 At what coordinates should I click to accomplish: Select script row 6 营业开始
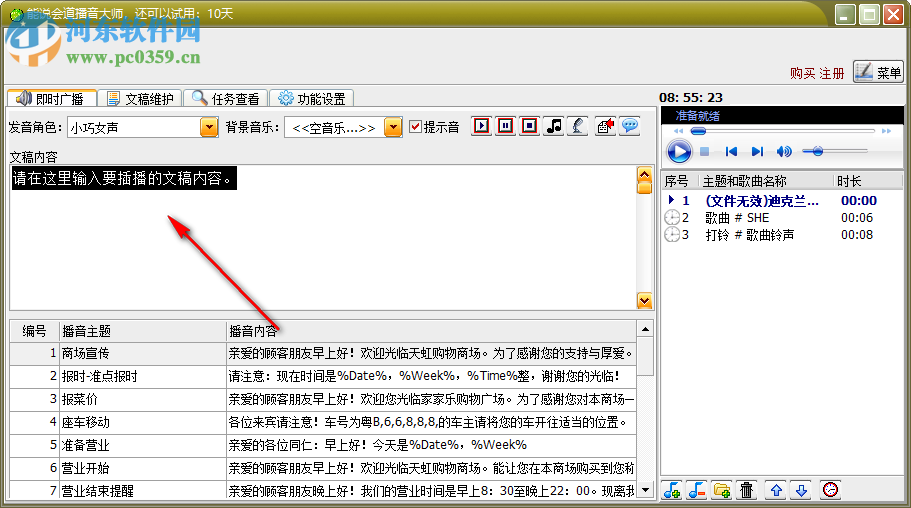point(323,468)
